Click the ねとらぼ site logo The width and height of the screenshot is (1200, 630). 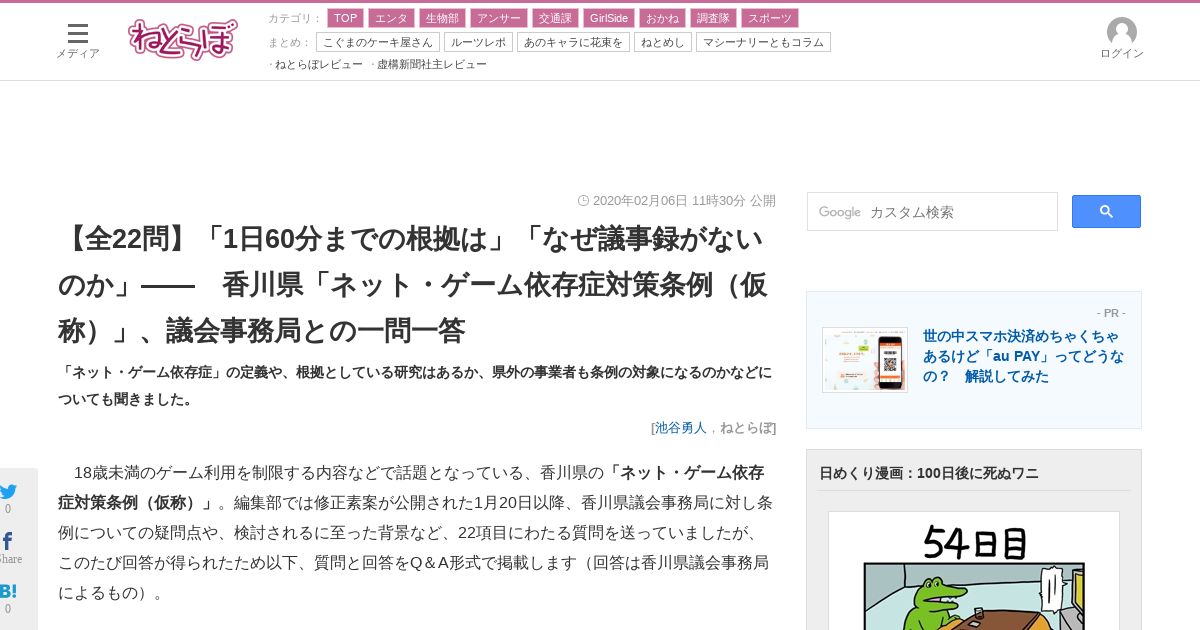coord(183,39)
